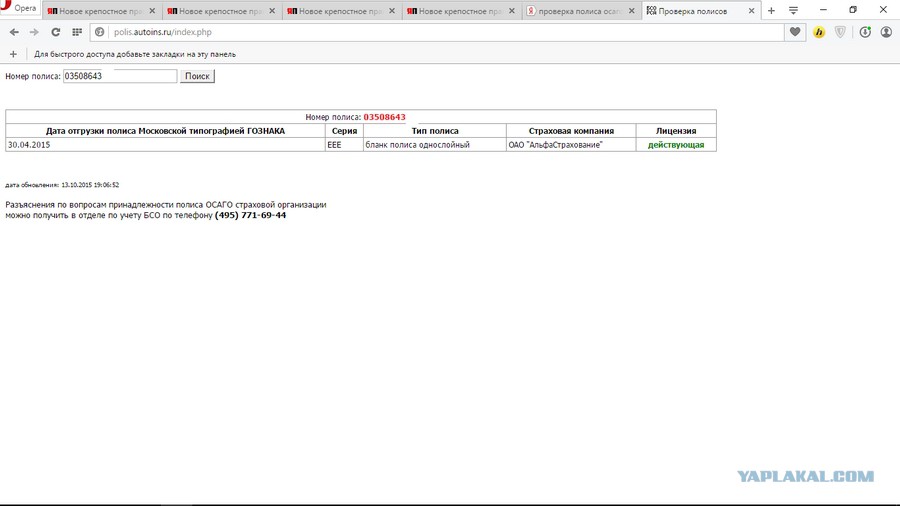This screenshot has width=900, height=506.
Task: Switch to third Новое крепостное tab
Action: [x=341, y=11]
